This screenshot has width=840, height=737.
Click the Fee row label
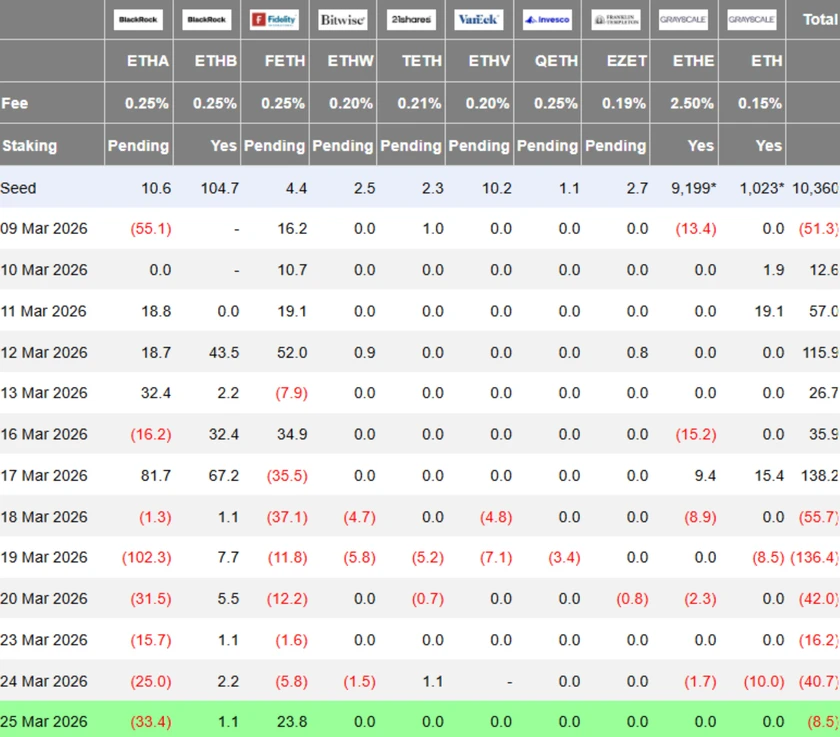pos(15,103)
